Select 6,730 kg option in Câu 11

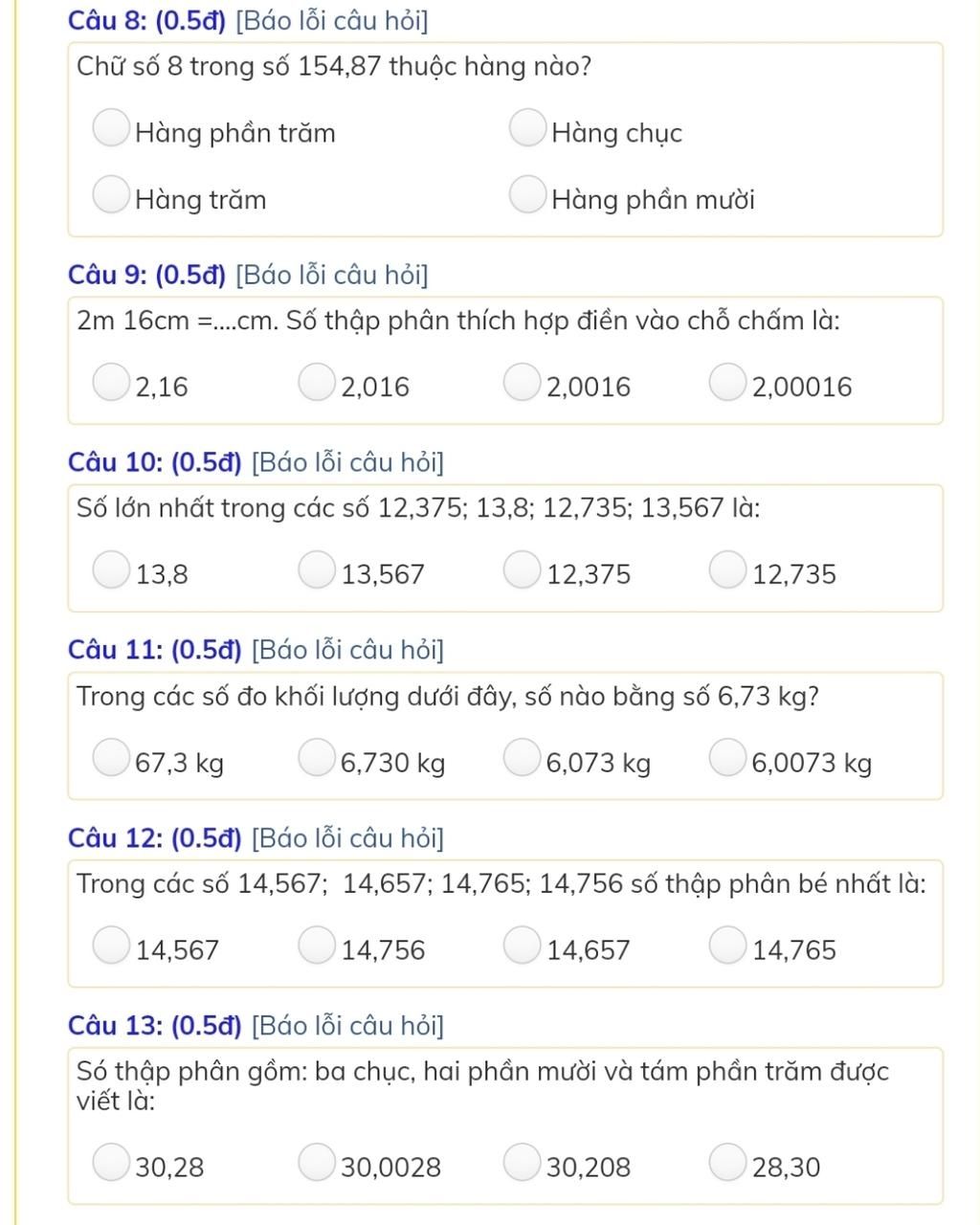click(x=318, y=757)
